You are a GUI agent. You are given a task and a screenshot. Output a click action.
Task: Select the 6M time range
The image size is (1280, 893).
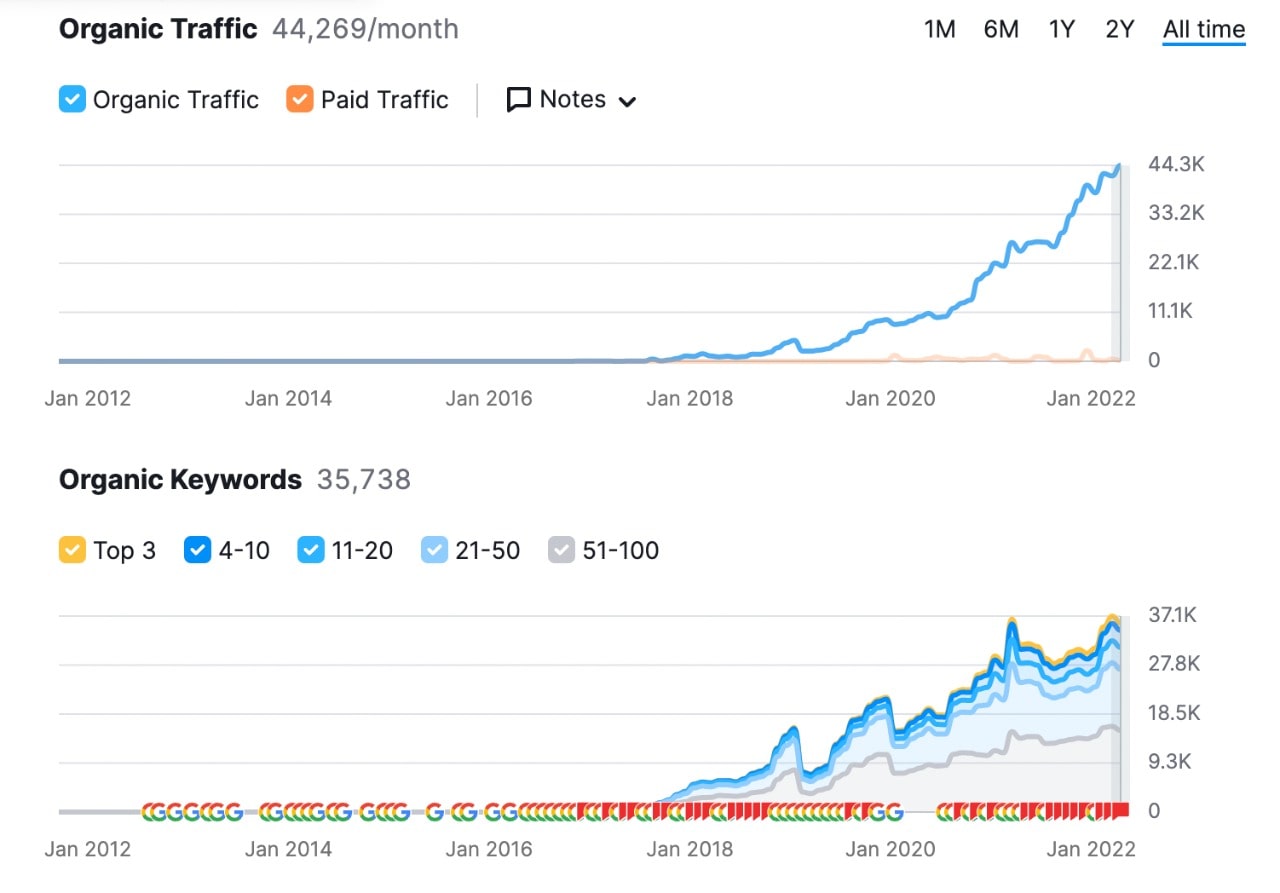click(x=1000, y=30)
